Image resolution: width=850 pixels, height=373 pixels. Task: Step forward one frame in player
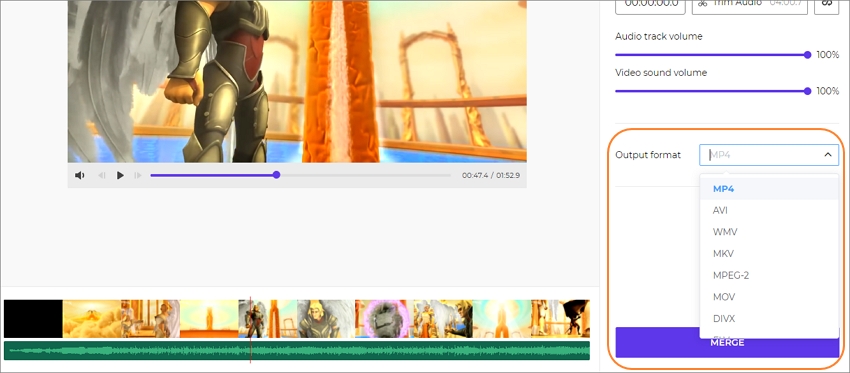tap(138, 176)
